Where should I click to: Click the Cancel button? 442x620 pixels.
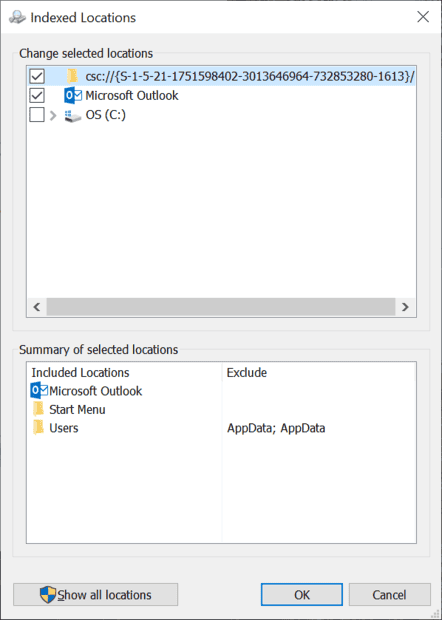click(x=389, y=595)
